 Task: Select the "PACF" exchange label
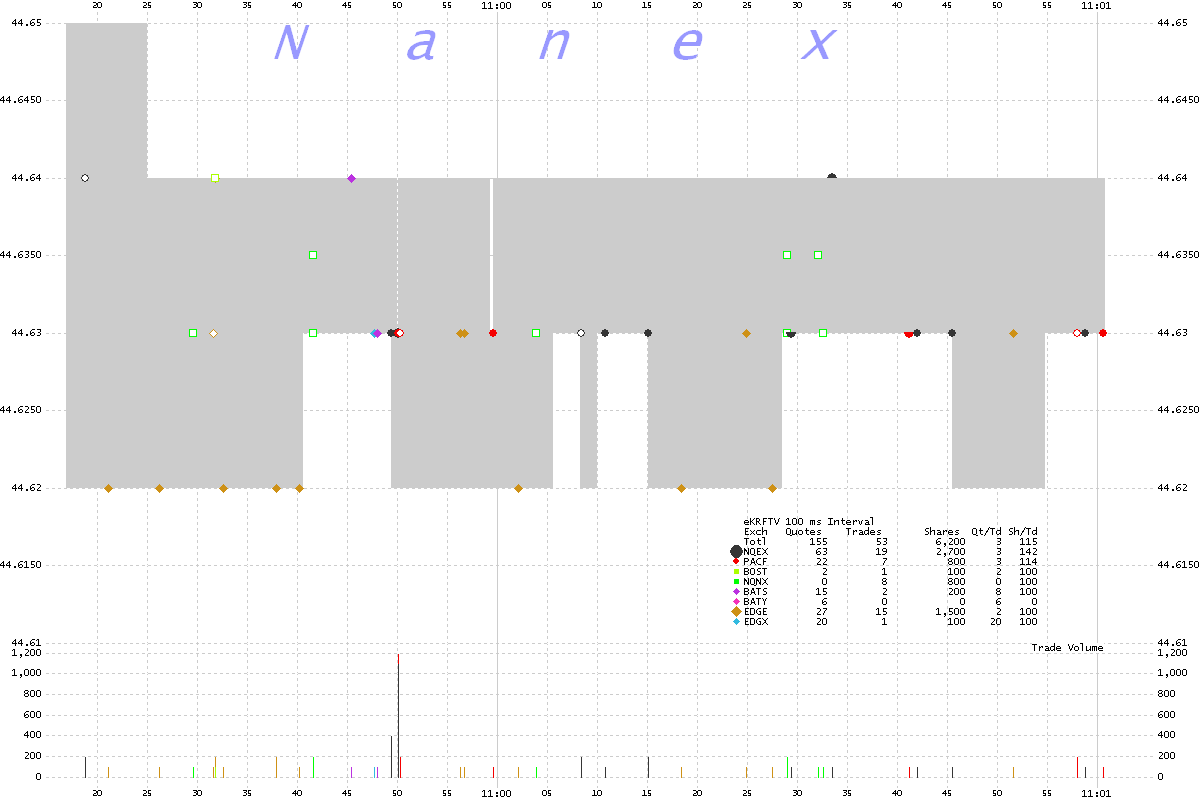point(755,562)
